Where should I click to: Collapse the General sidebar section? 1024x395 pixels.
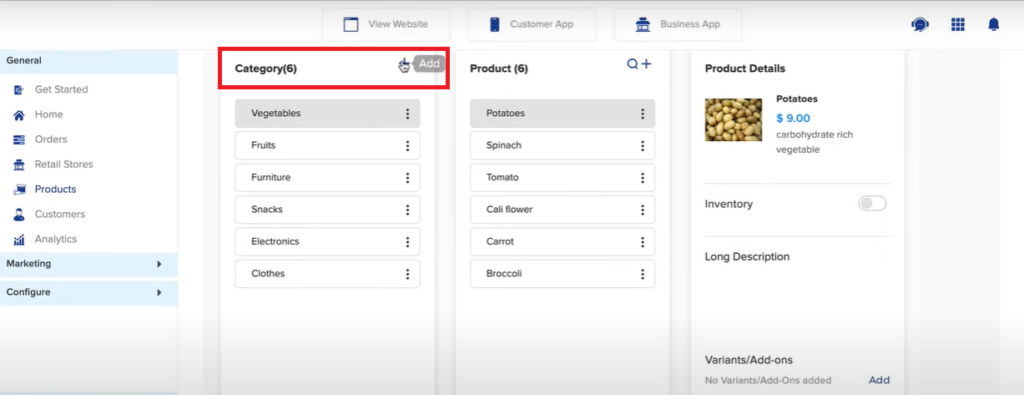click(88, 61)
